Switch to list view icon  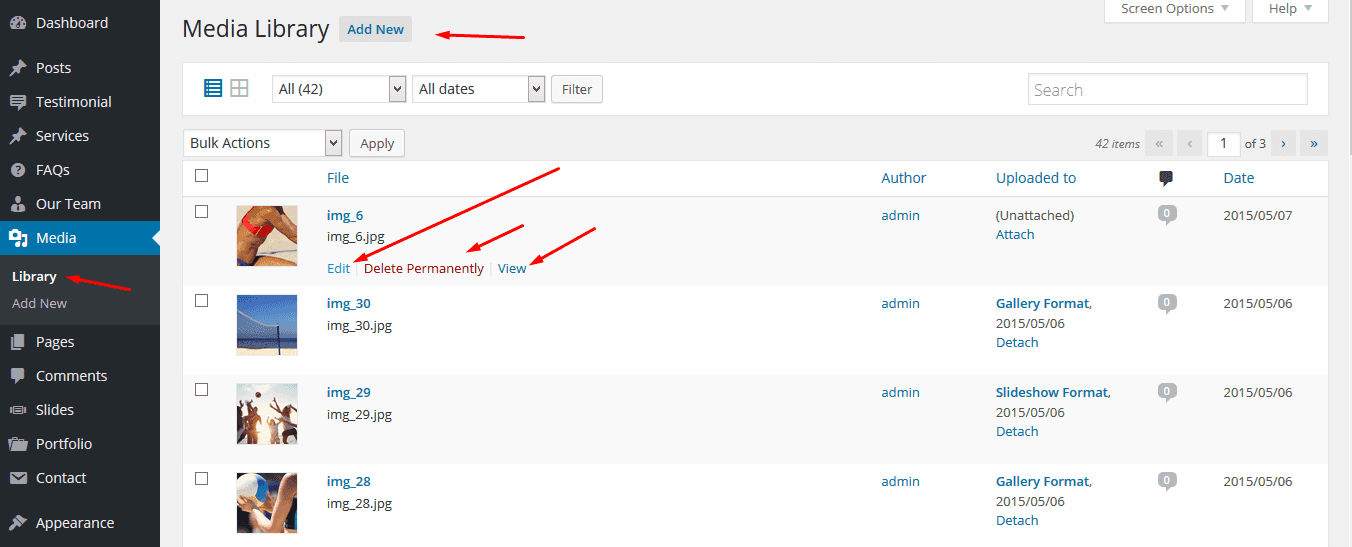[213, 88]
